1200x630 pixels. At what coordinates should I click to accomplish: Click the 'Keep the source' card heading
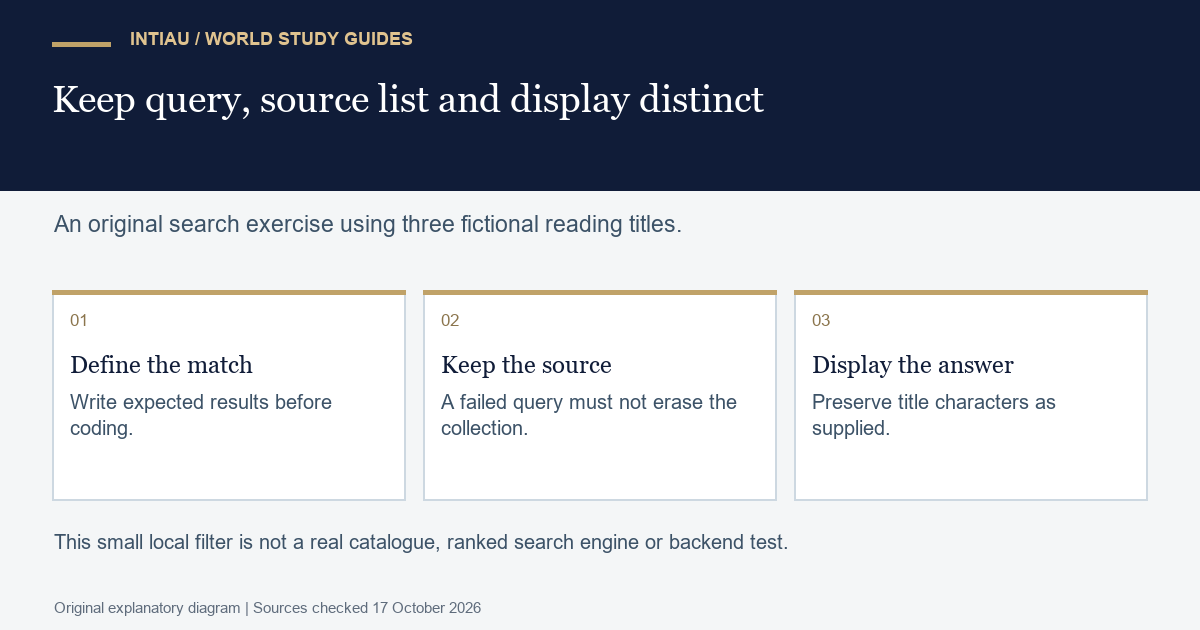click(x=526, y=365)
